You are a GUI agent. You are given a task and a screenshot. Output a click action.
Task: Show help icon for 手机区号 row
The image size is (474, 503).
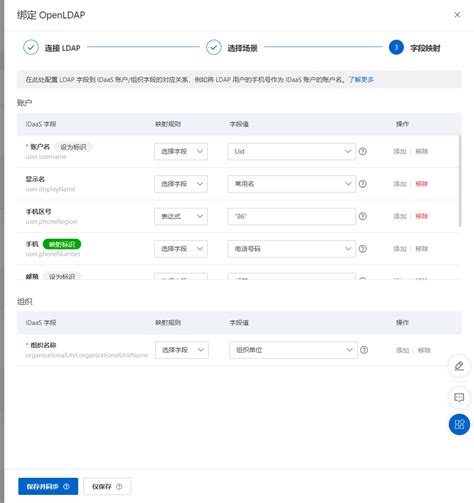(x=363, y=216)
